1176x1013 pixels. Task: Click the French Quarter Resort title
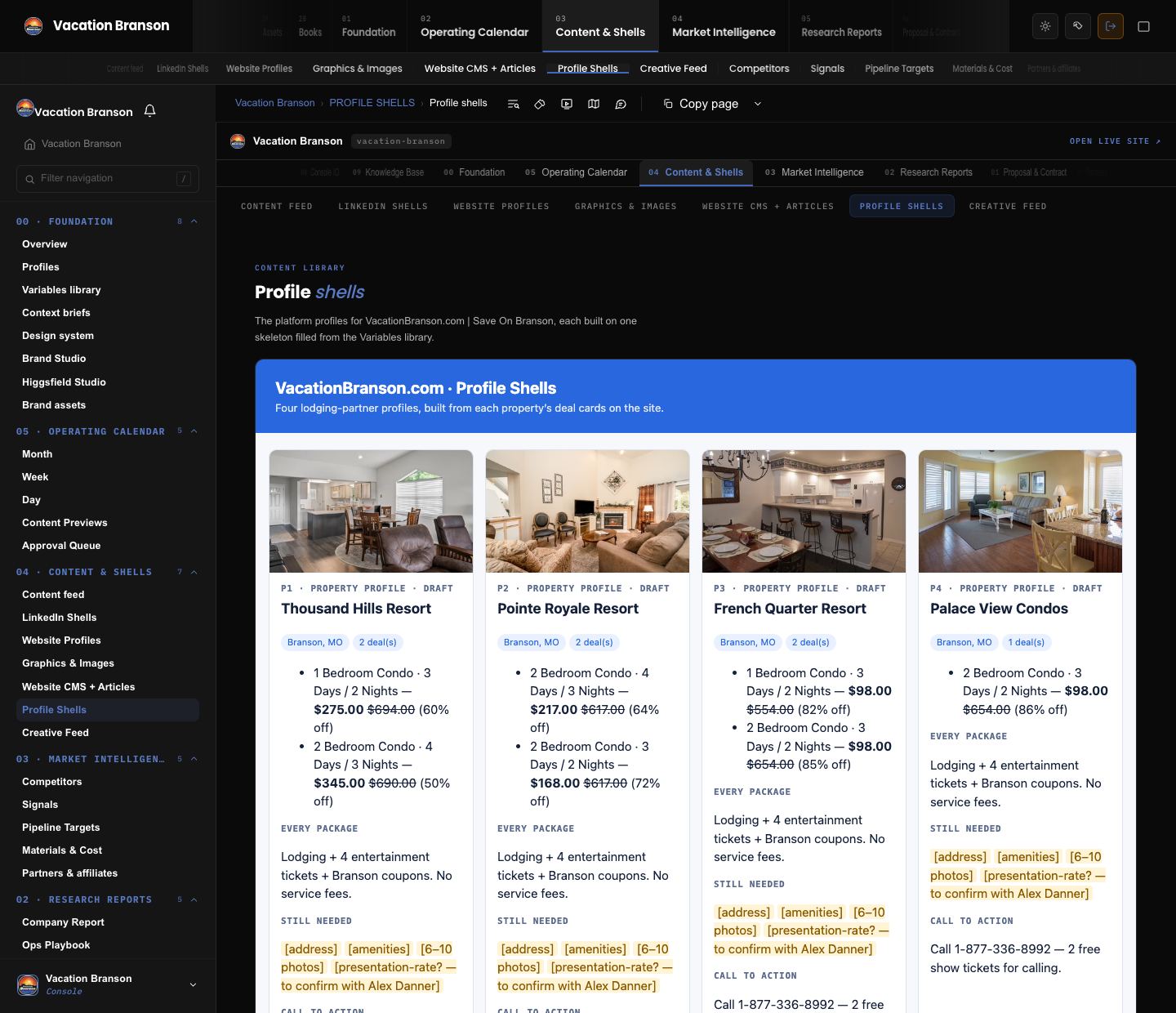(790, 609)
